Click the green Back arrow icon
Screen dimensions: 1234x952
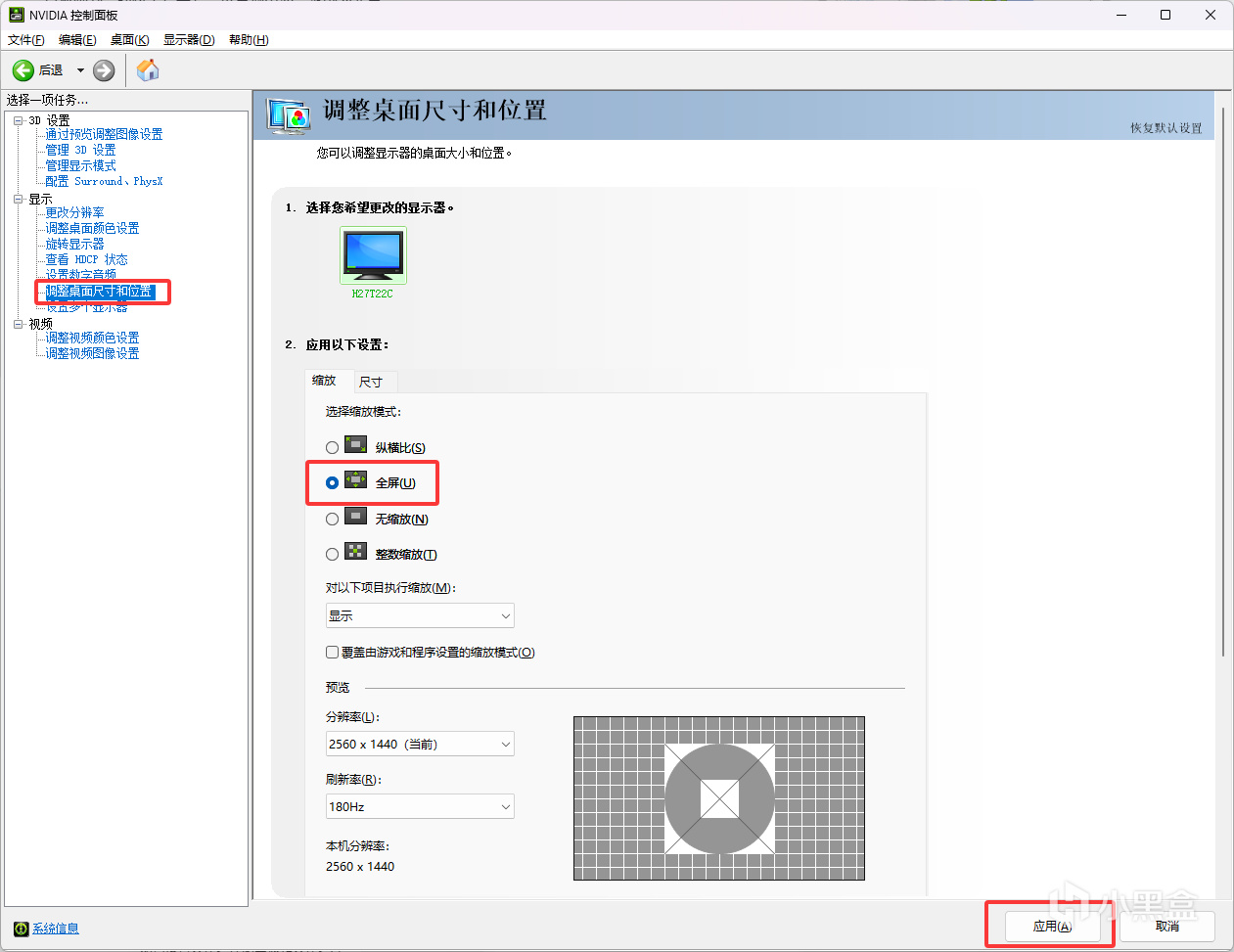(x=23, y=70)
